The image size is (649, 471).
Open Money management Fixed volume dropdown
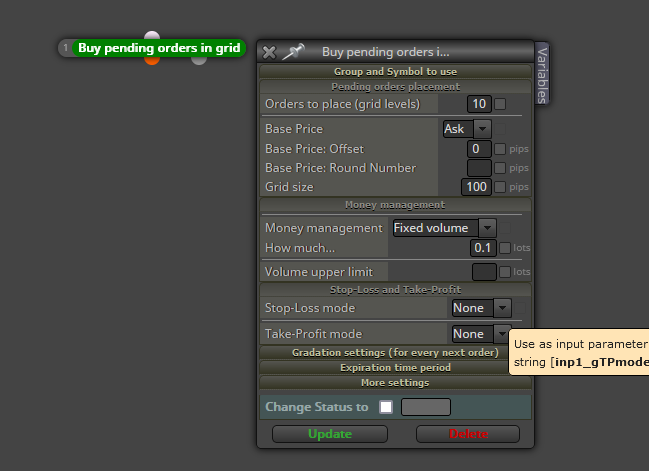445,228
